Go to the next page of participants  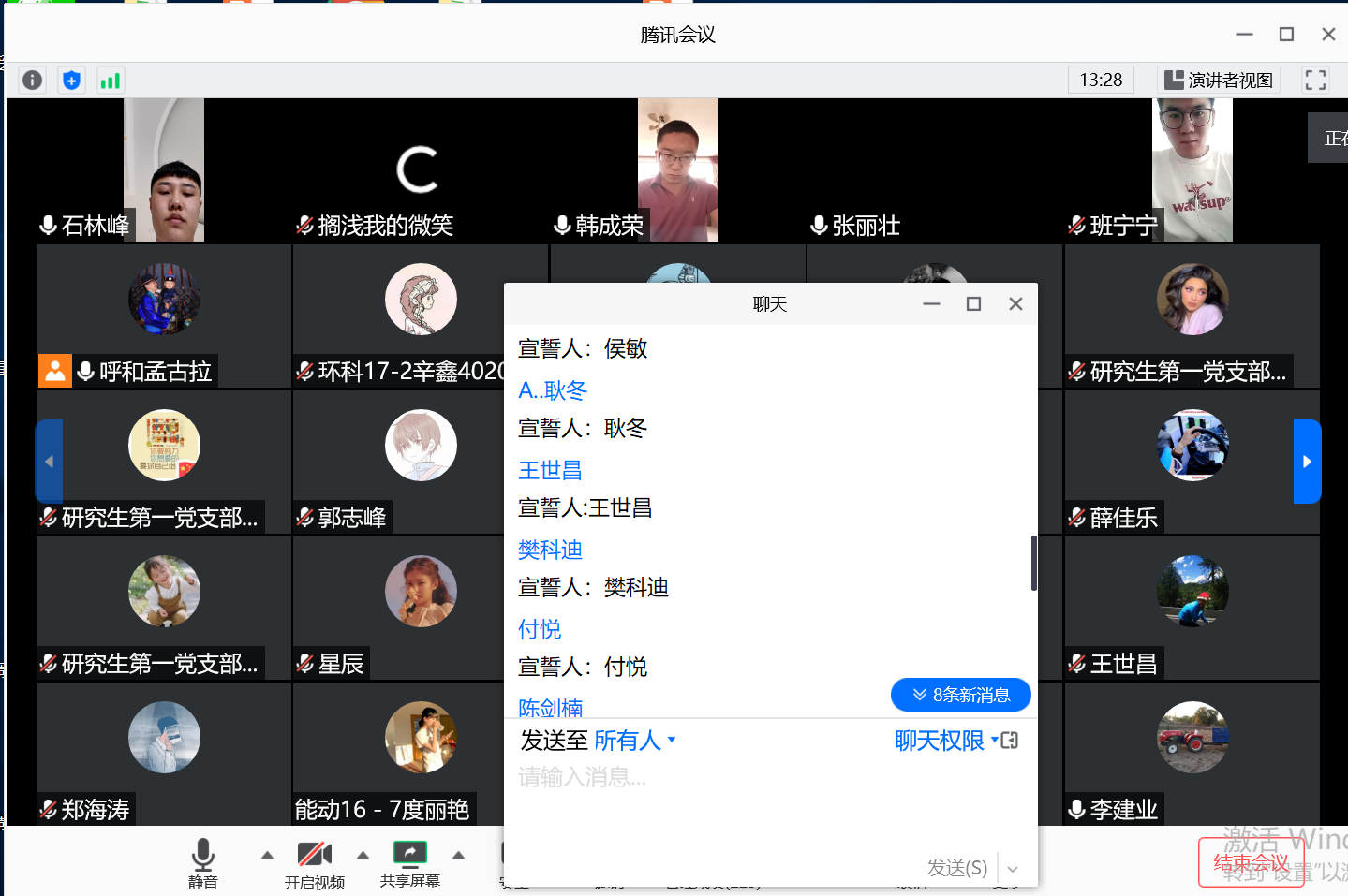[x=1307, y=462]
